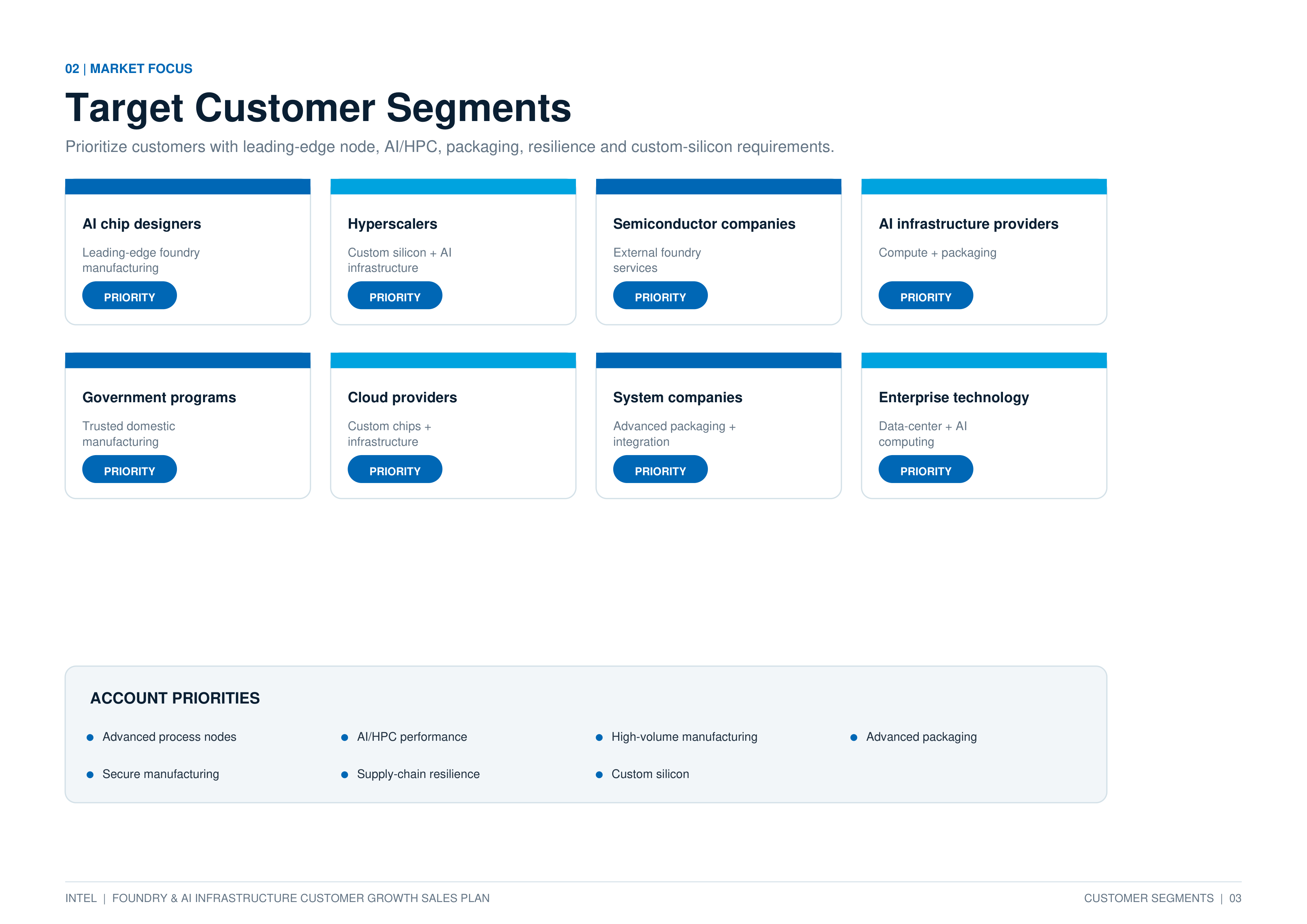
Task: Click the subtitle beginning 'Prioritize customers'
Action: (450, 147)
